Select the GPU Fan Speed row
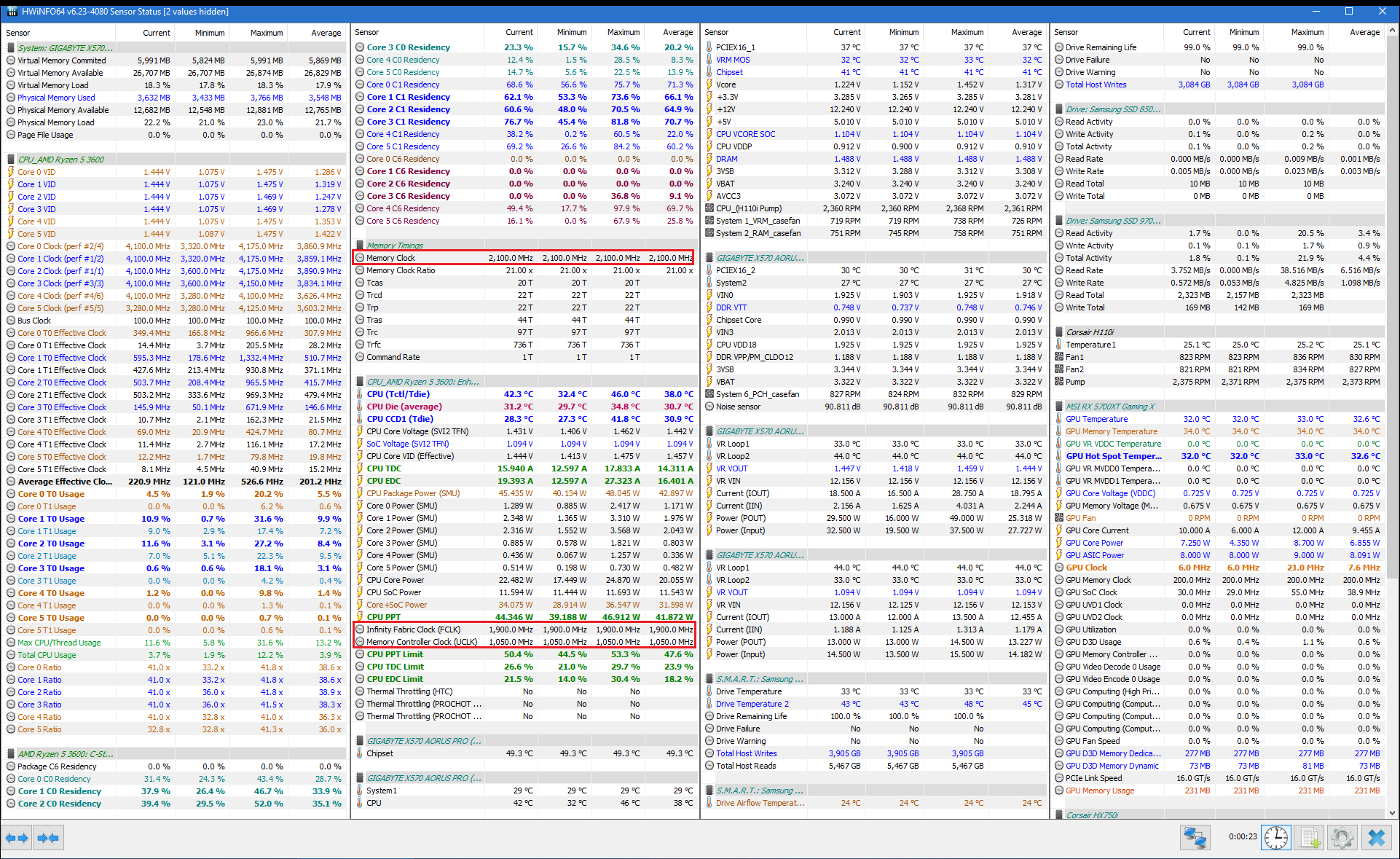 point(1218,741)
